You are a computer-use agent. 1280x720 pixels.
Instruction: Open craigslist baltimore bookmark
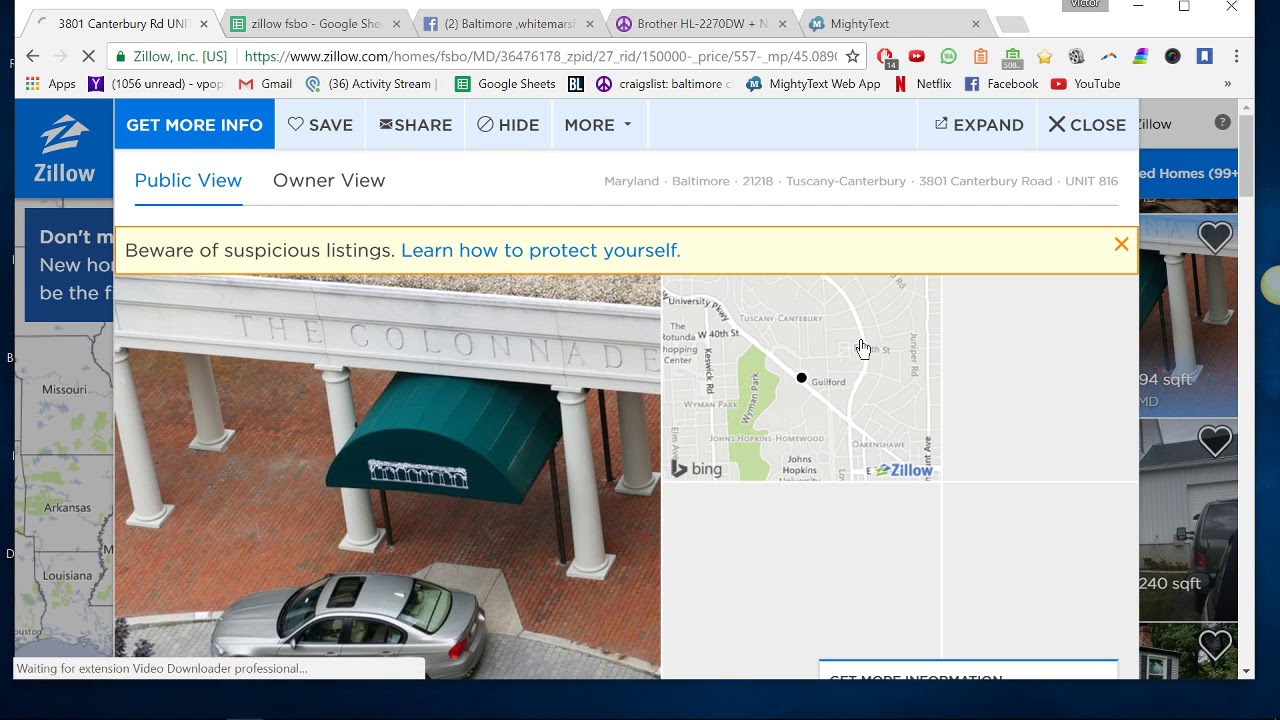pos(664,84)
